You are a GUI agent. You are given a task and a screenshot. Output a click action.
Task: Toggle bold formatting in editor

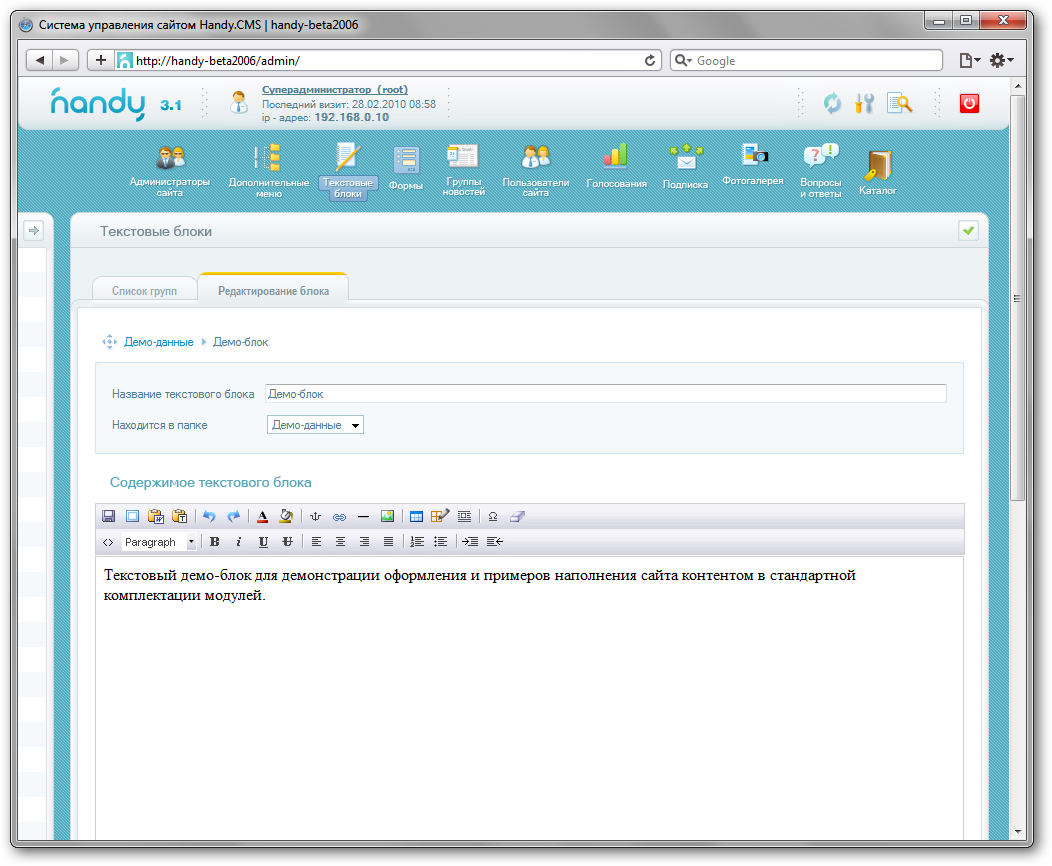click(x=214, y=542)
